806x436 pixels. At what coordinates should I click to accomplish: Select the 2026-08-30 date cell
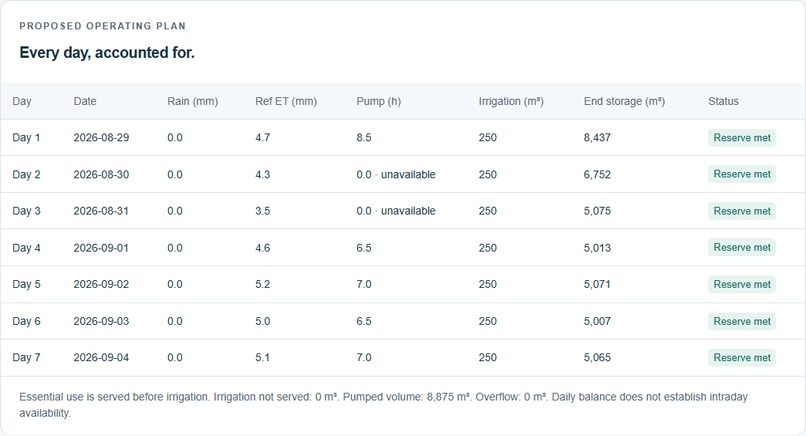point(101,174)
